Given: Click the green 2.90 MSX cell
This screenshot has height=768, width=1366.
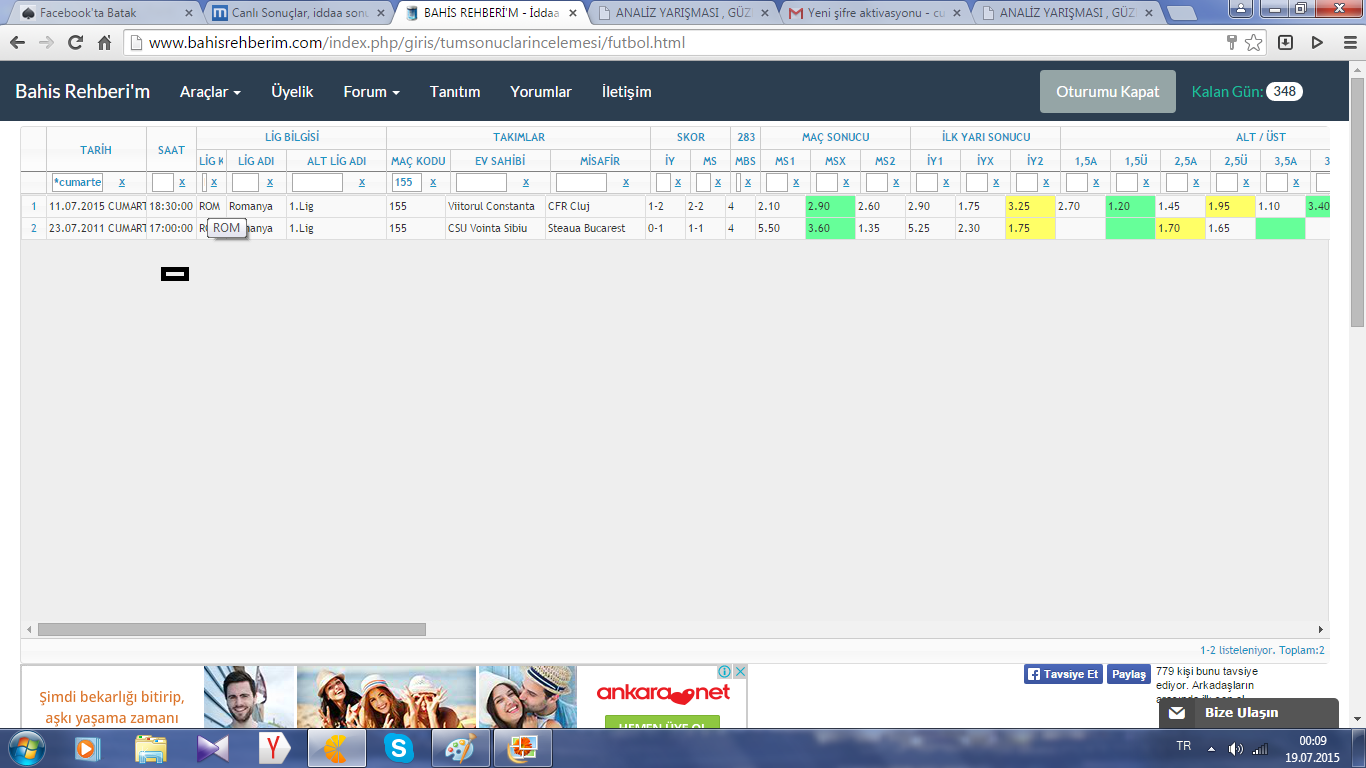Looking at the screenshot, I should (x=830, y=207).
